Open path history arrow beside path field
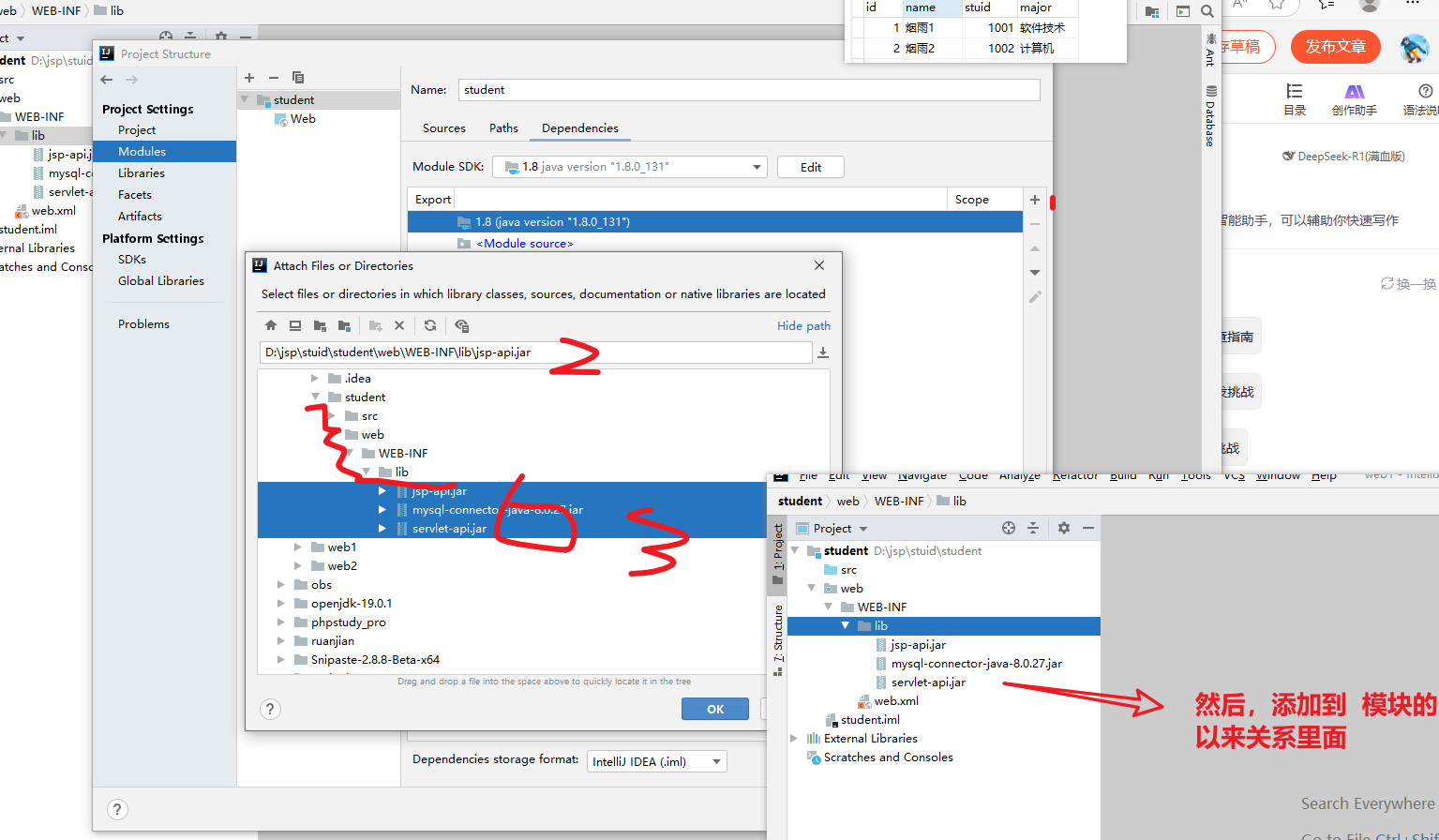The image size is (1439, 840). click(823, 352)
